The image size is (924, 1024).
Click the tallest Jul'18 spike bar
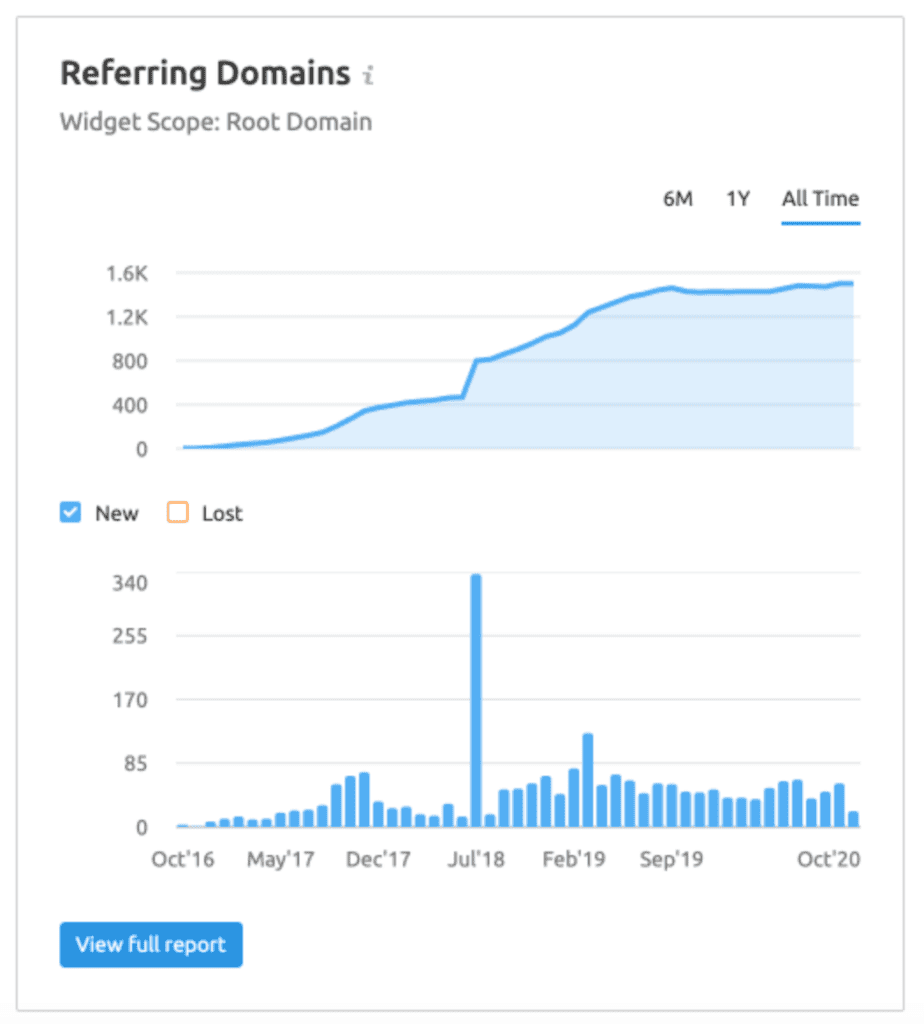tap(476, 701)
